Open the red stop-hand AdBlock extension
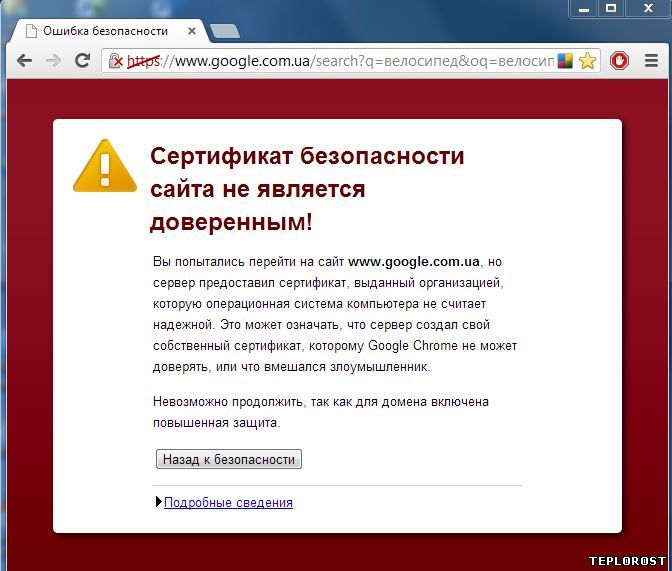 pyautogui.click(x=619, y=61)
